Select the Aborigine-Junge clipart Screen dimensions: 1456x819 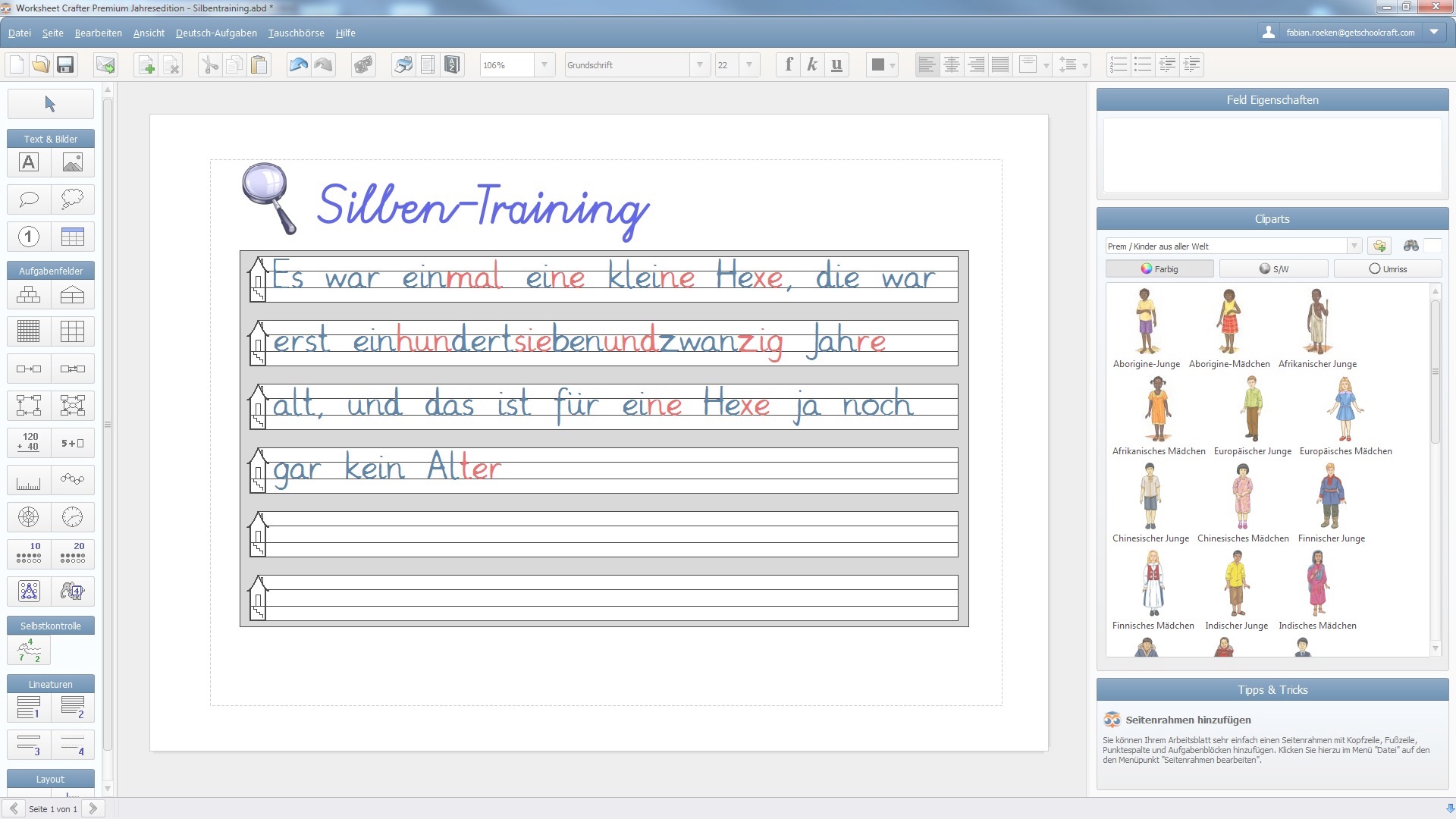coord(1146,328)
